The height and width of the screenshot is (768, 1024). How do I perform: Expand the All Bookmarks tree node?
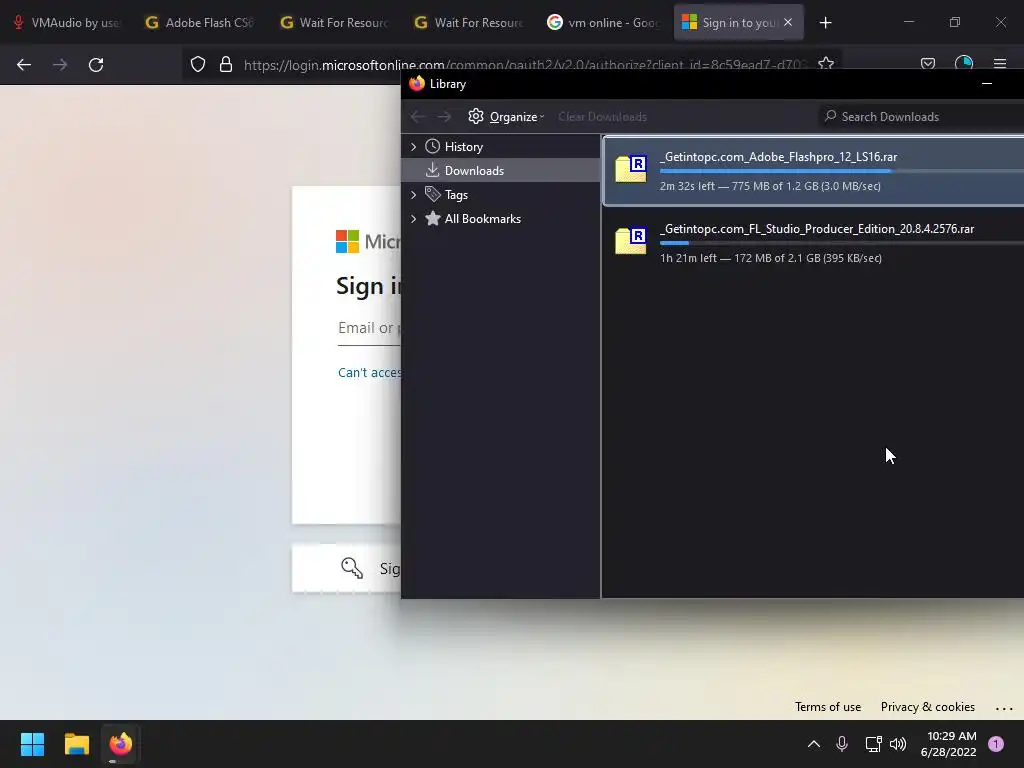tap(413, 219)
